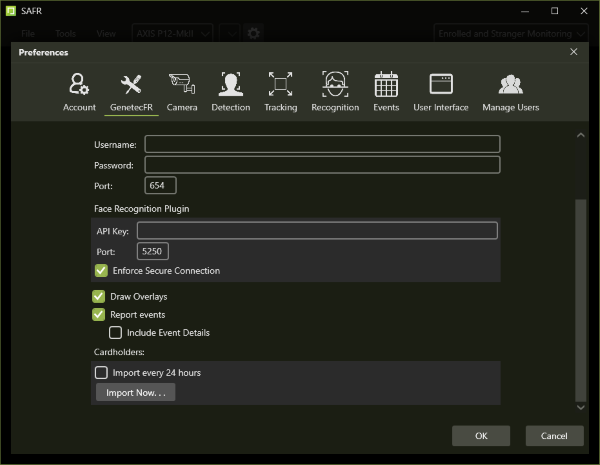Image resolution: width=600 pixels, height=465 pixels.
Task: Click the Cancel button
Action: coord(554,436)
